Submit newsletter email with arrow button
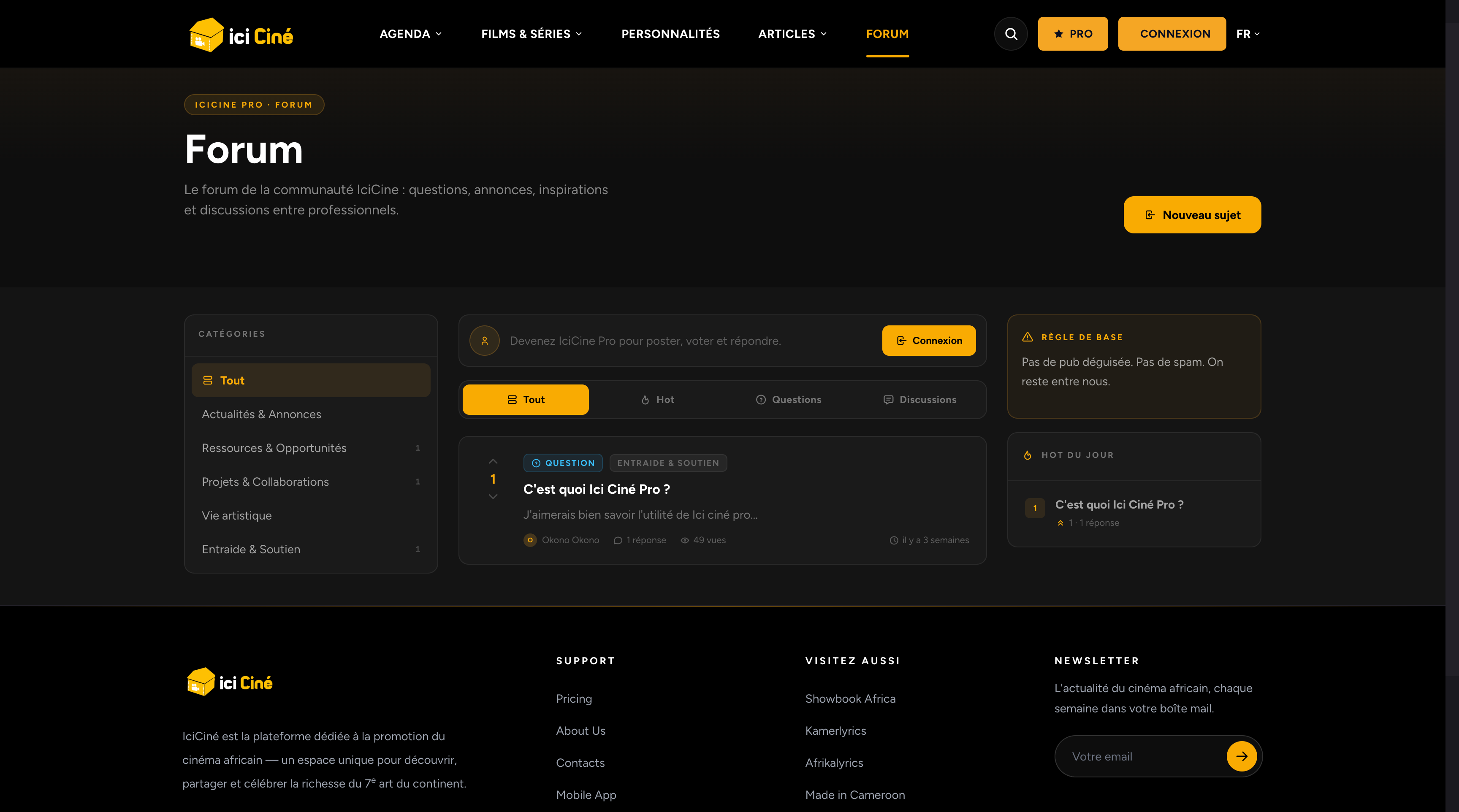The width and height of the screenshot is (1459, 812). click(x=1242, y=756)
